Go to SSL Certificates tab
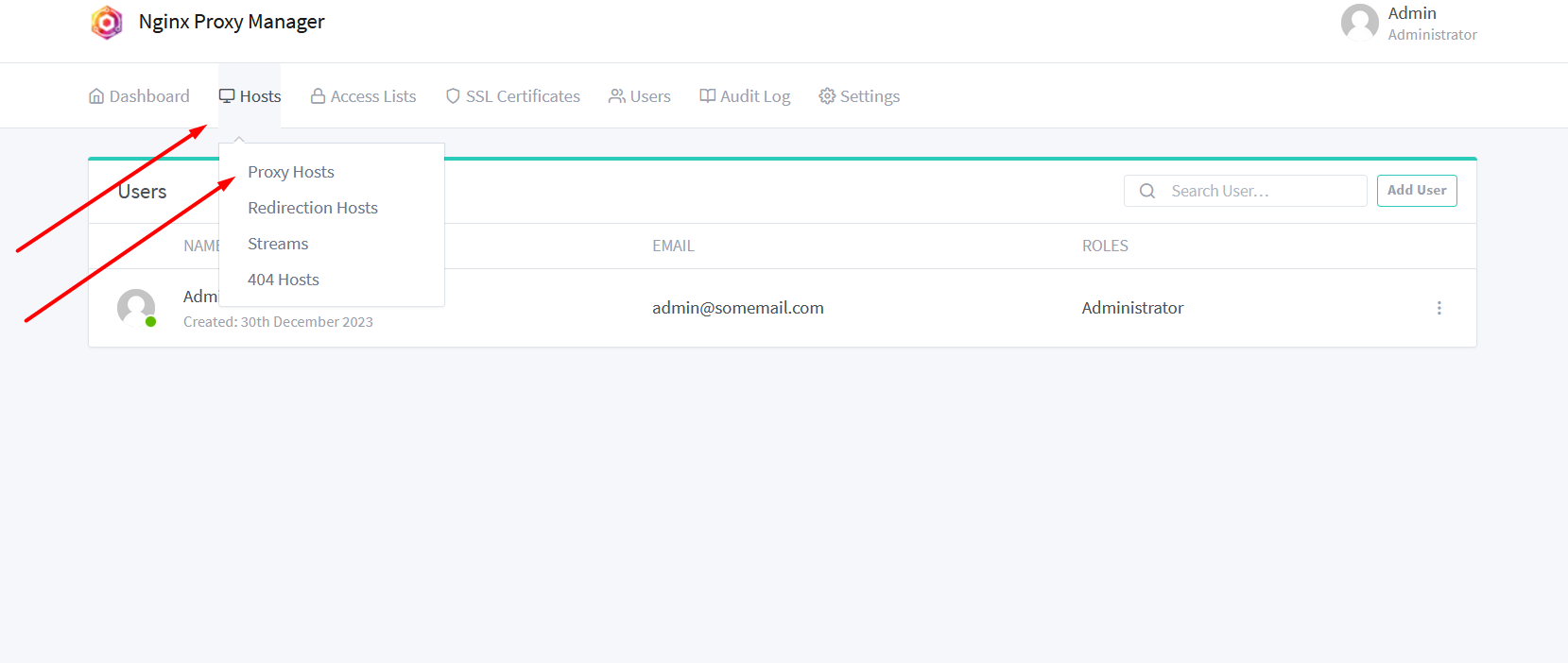The width and height of the screenshot is (1568, 663). click(513, 96)
